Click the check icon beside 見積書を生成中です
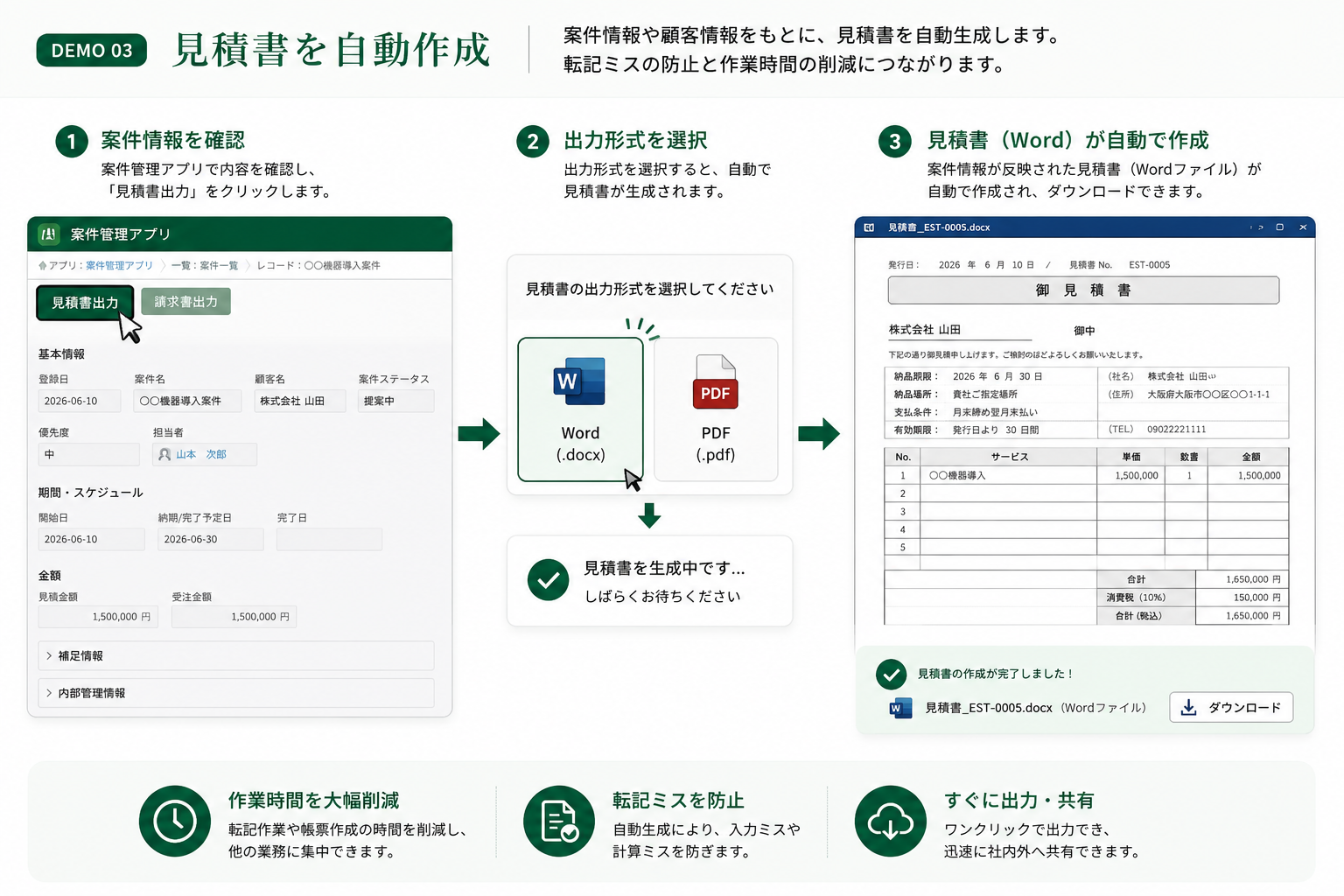The width and height of the screenshot is (1344, 896). (x=549, y=581)
